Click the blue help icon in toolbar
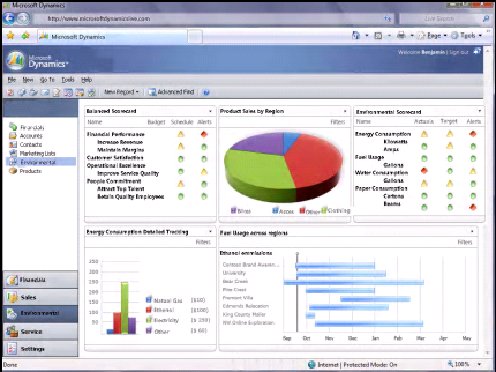This screenshot has width=496, height=372. click(x=206, y=92)
